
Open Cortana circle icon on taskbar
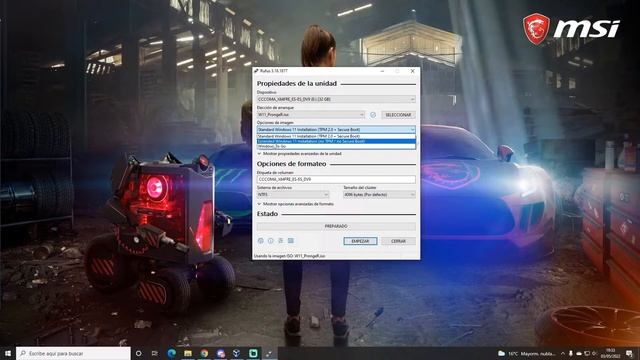coord(139,353)
